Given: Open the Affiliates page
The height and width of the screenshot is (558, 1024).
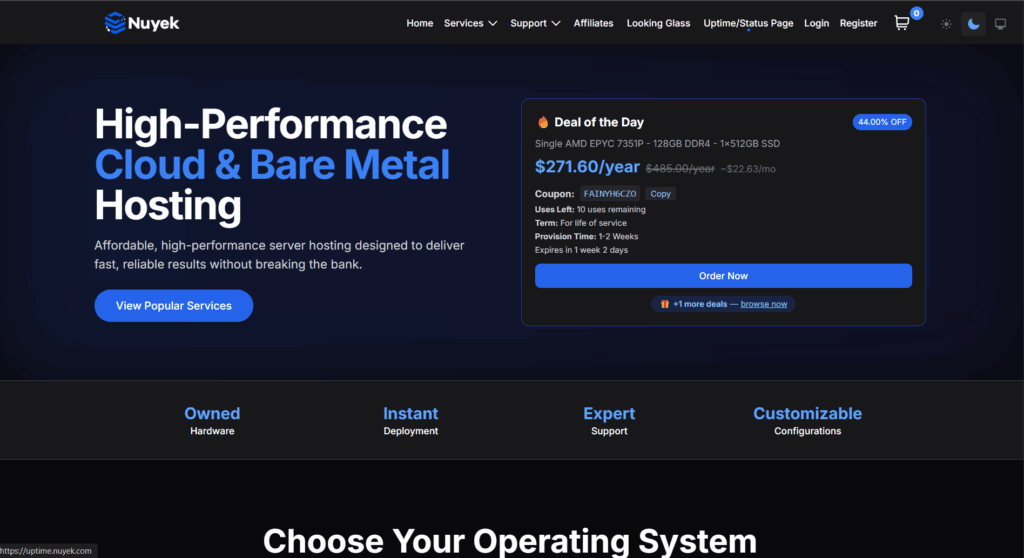Looking at the screenshot, I should click(x=593, y=23).
